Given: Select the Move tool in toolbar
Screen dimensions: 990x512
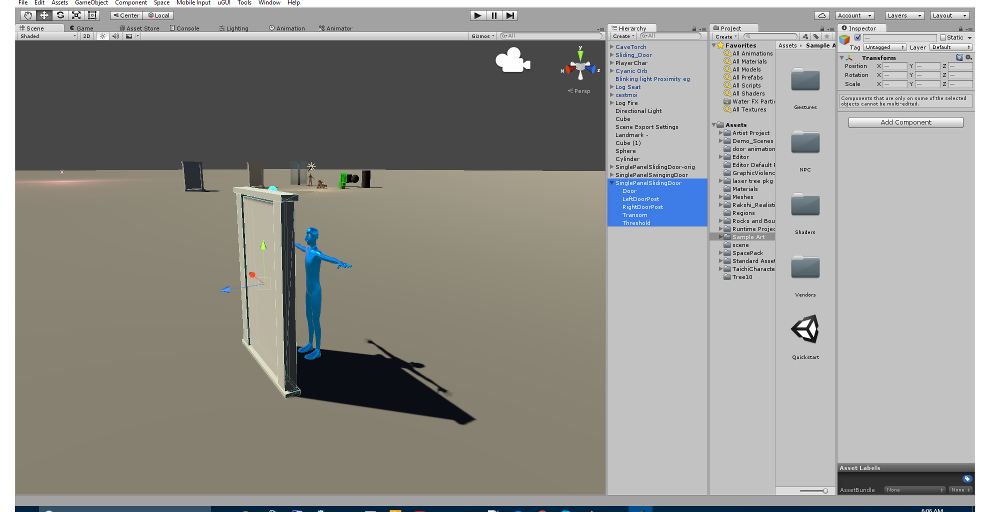Looking at the screenshot, I should [x=44, y=15].
